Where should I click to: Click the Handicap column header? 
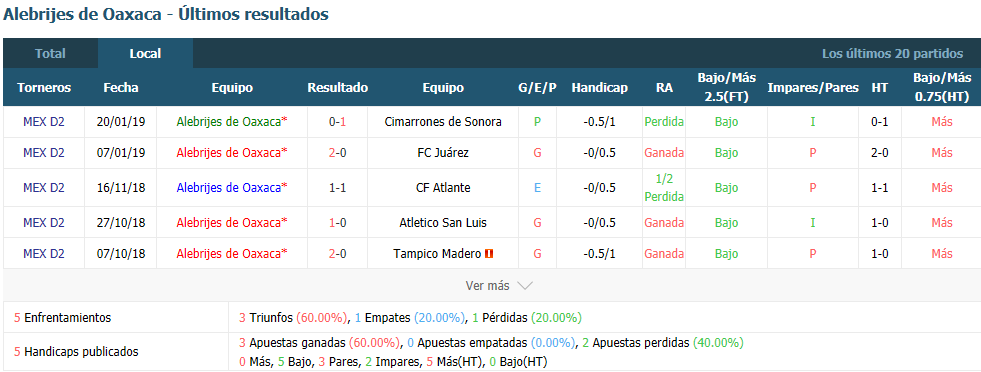[x=599, y=88]
